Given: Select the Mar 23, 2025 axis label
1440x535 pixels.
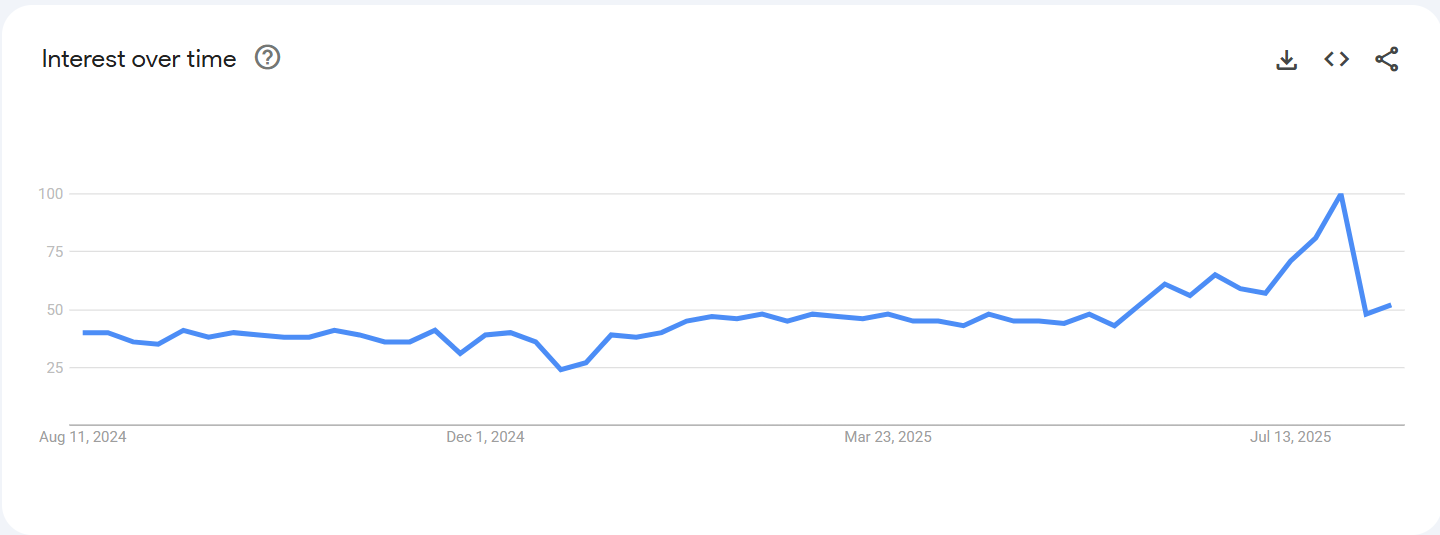Looking at the screenshot, I should [888, 437].
